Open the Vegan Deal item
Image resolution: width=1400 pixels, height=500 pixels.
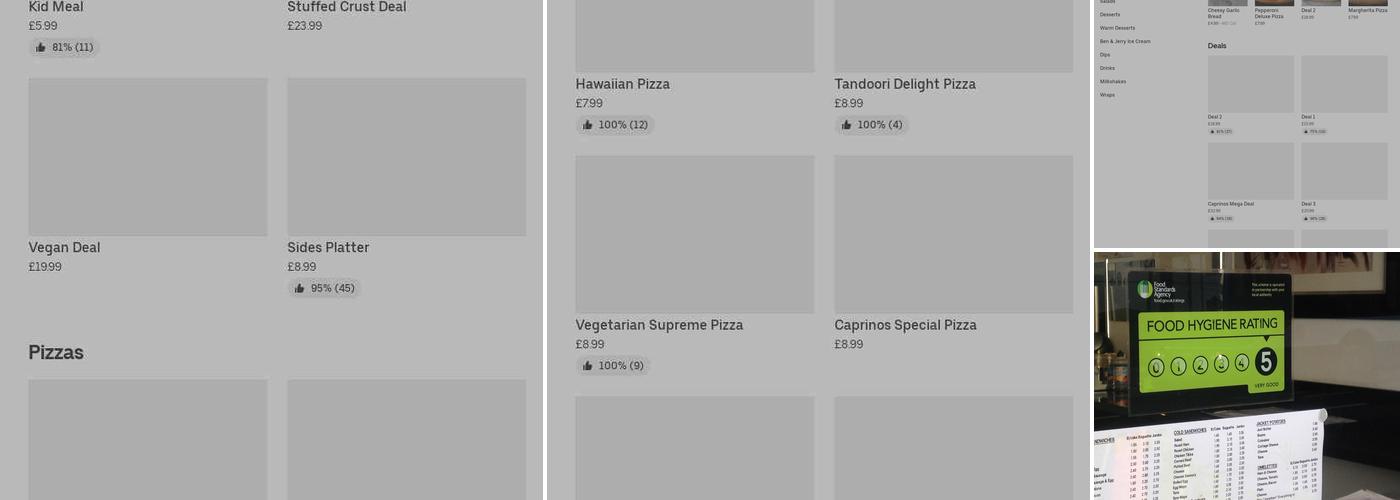point(64,248)
